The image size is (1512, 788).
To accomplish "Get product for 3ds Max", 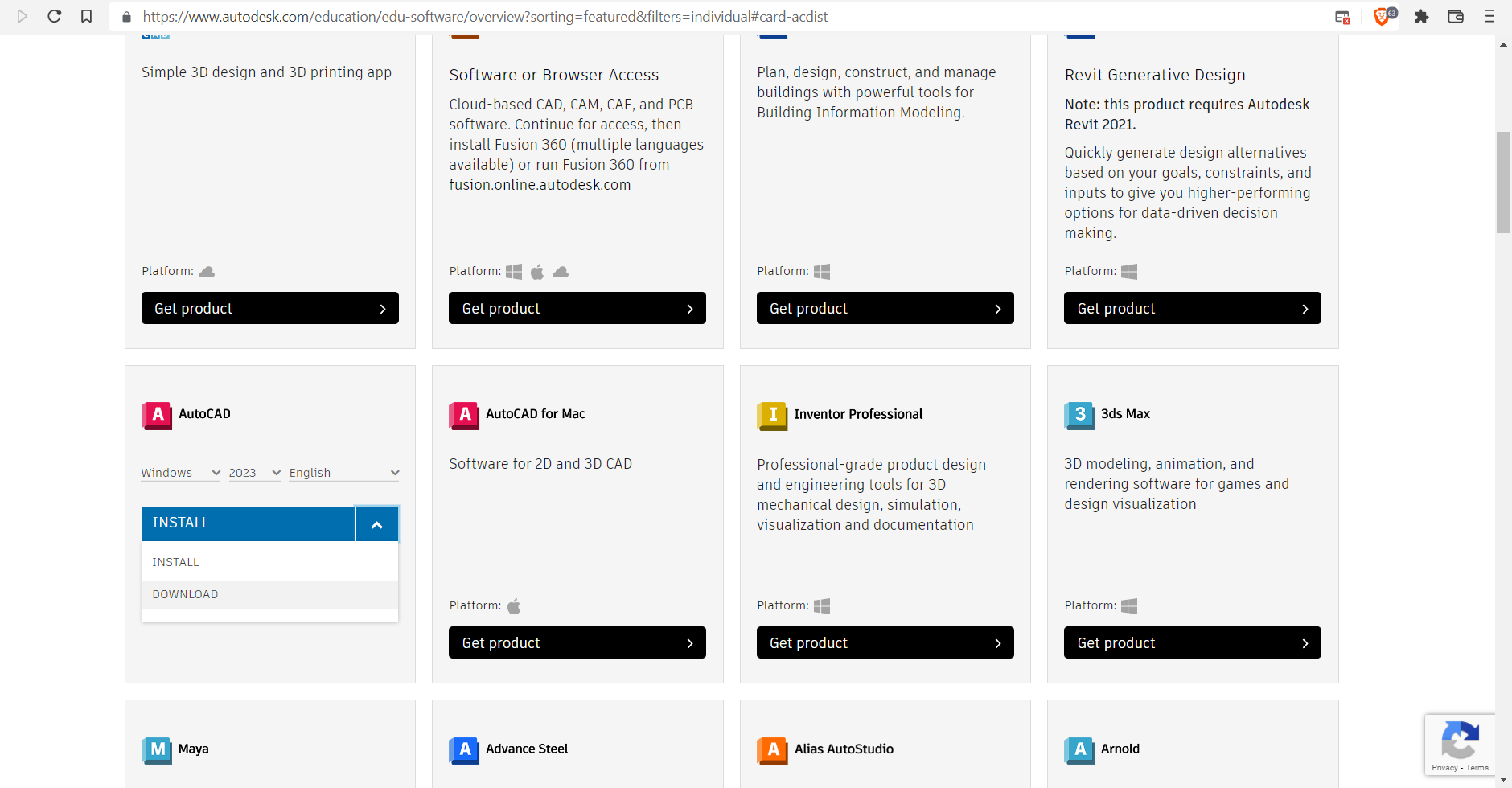I will pyautogui.click(x=1193, y=642).
